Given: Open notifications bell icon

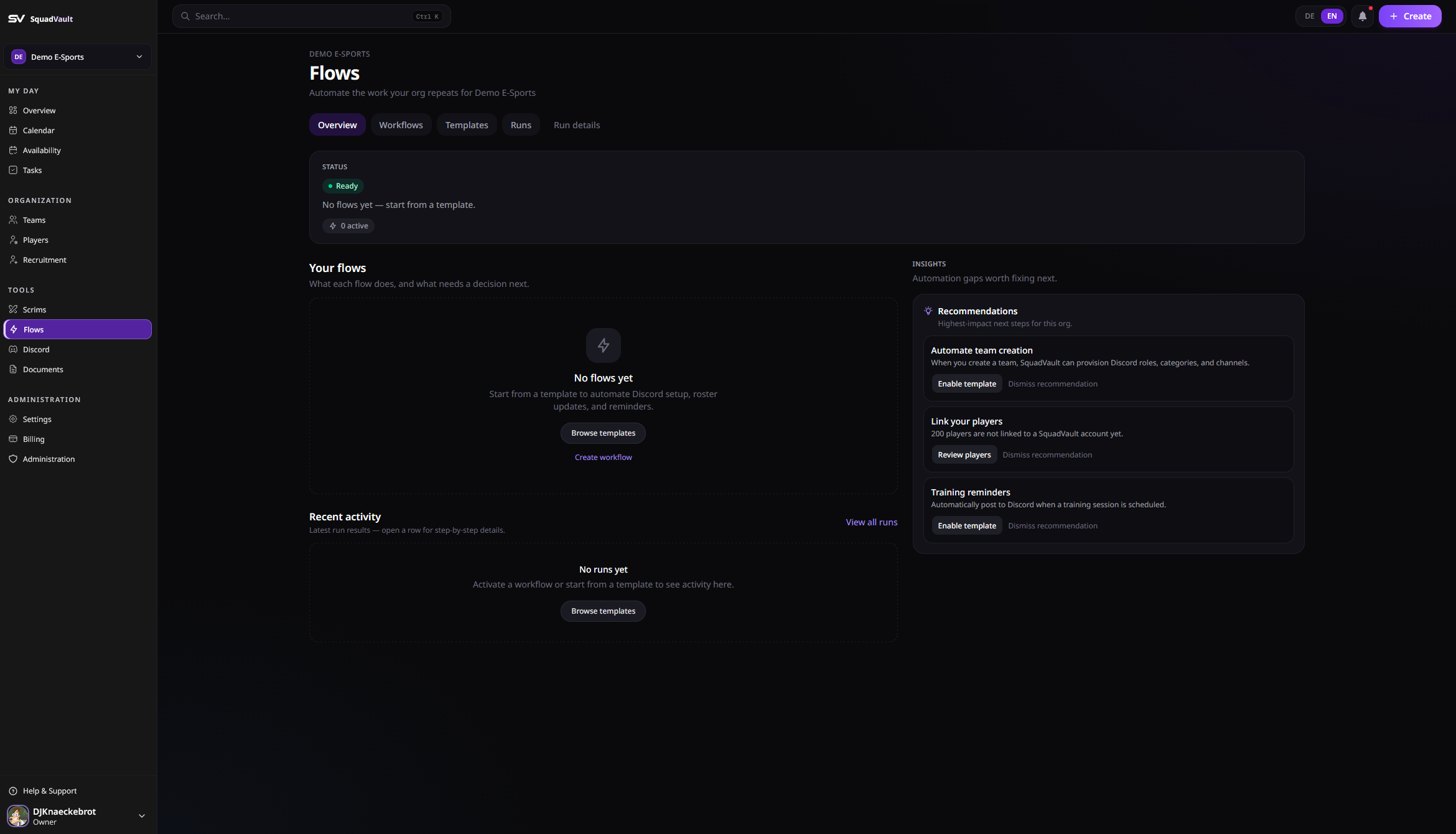Looking at the screenshot, I should [x=1363, y=16].
